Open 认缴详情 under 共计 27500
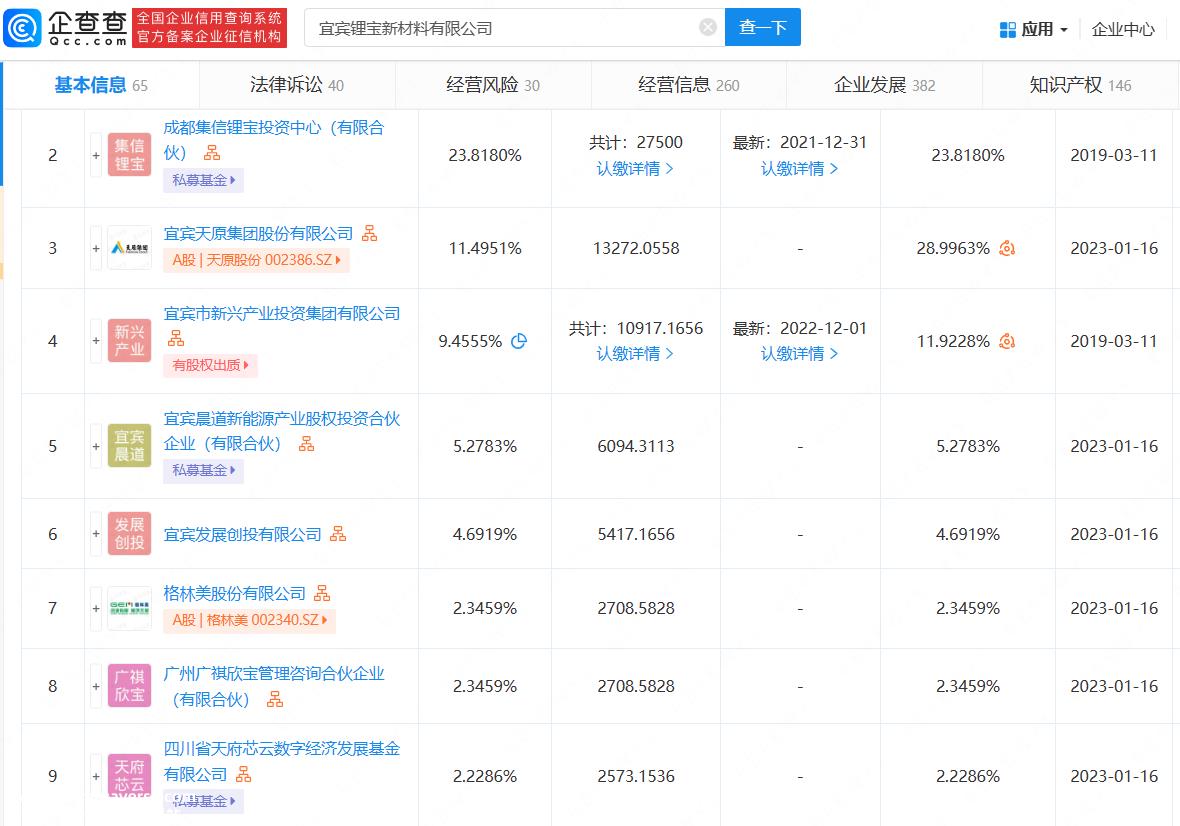The width and height of the screenshot is (1180, 826). tap(634, 169)
